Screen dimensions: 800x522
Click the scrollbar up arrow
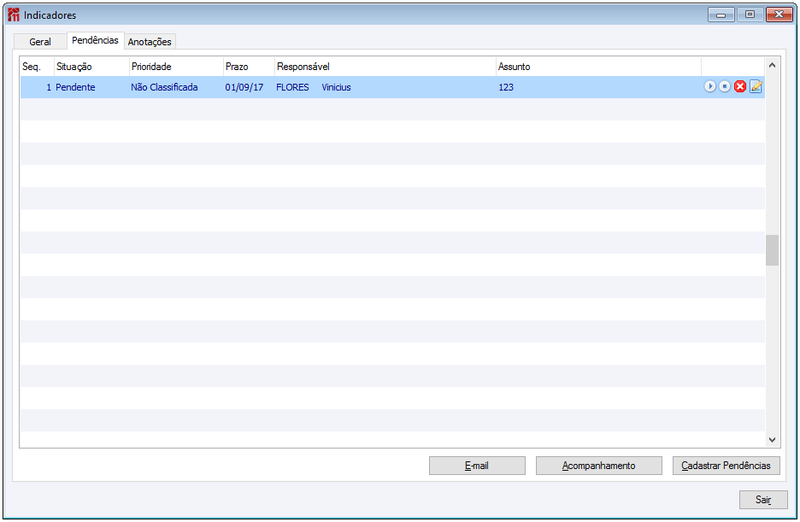click(x=772, y=65)
